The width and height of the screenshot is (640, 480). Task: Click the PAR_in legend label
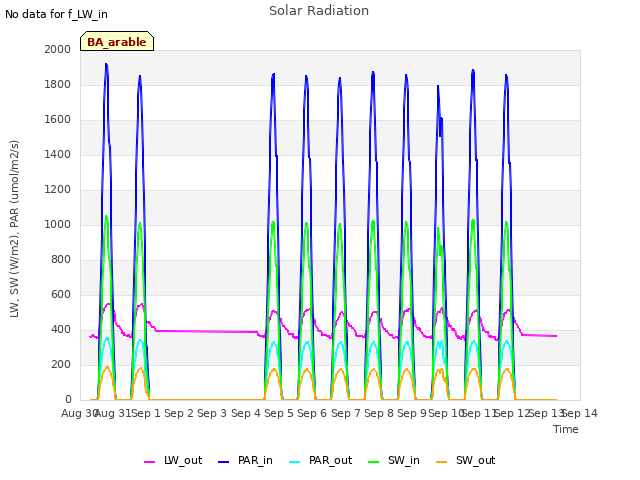(x=255, y=460)
